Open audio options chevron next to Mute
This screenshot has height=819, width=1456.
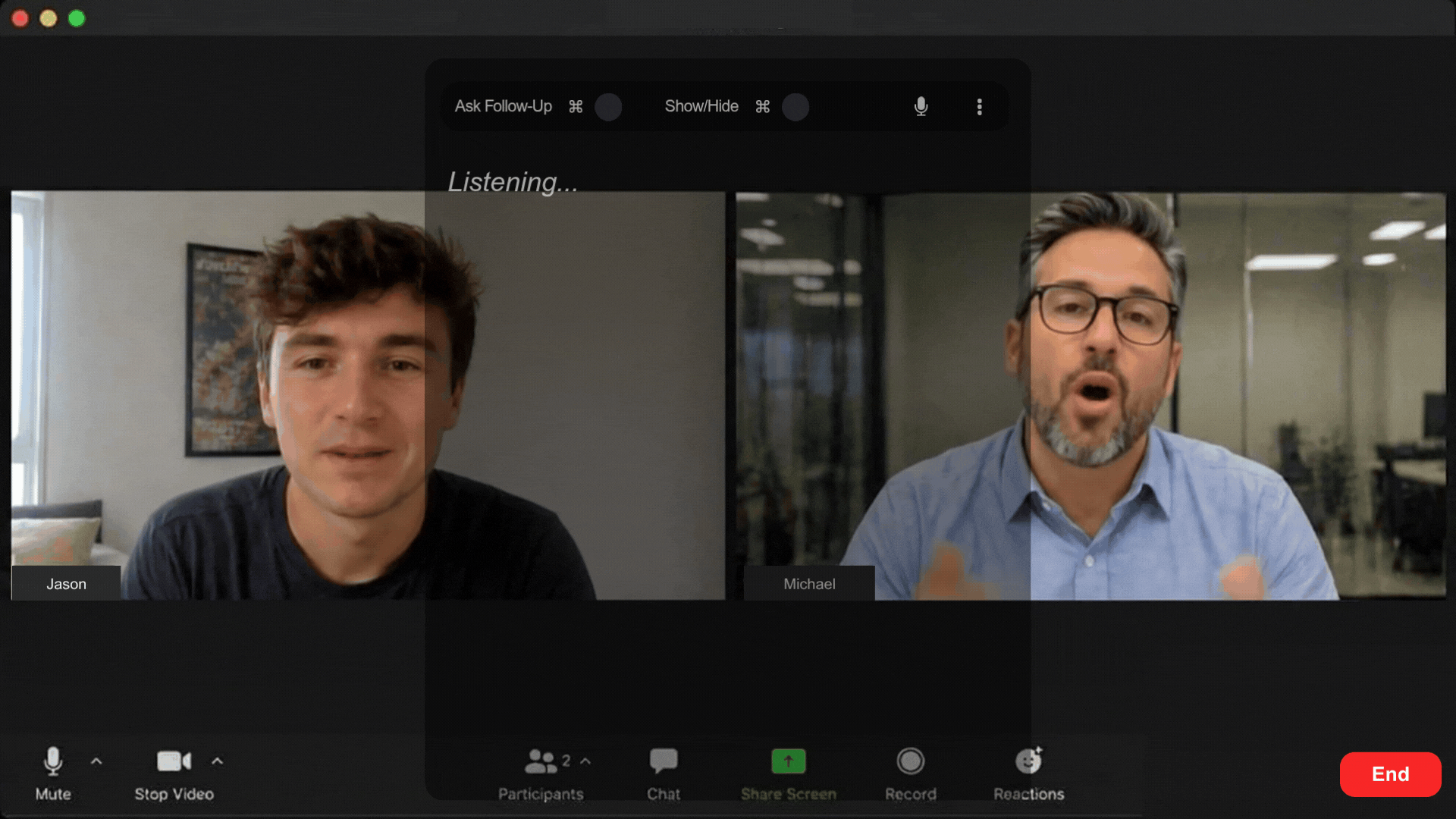[96, 761]
